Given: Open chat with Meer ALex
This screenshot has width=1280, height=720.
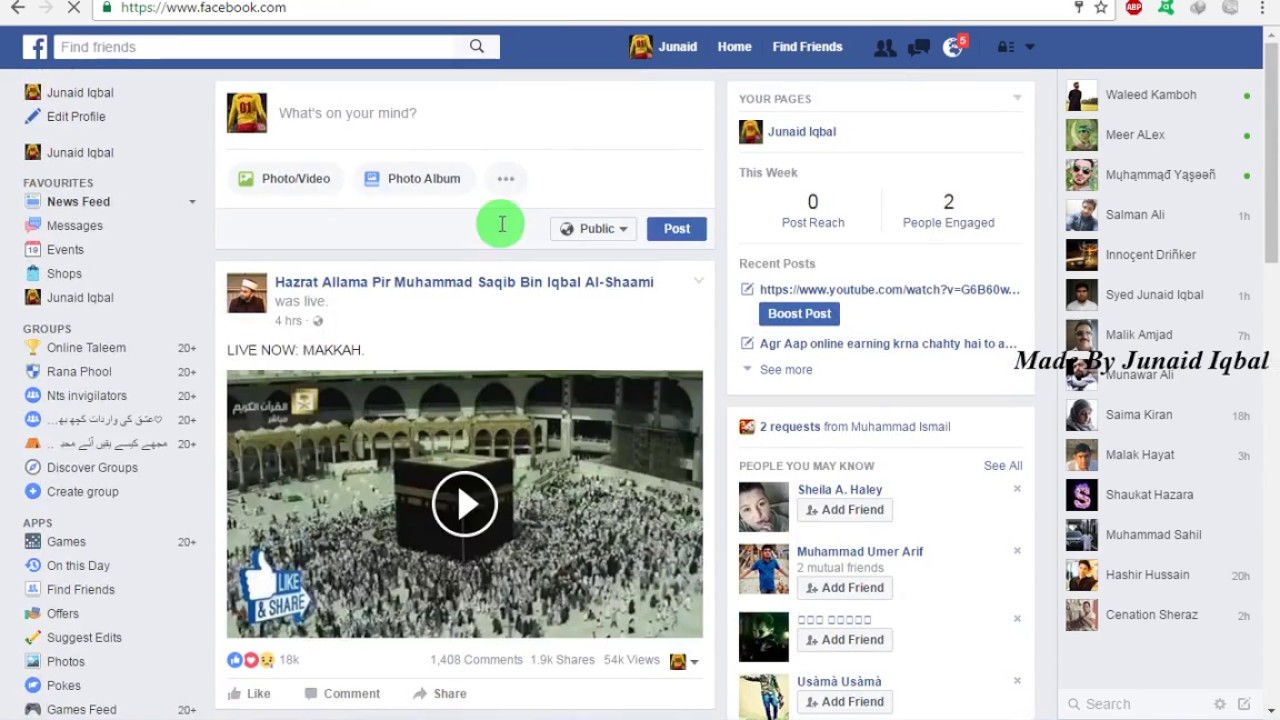Looking at the screenshot, I should tap(1158, 135).
